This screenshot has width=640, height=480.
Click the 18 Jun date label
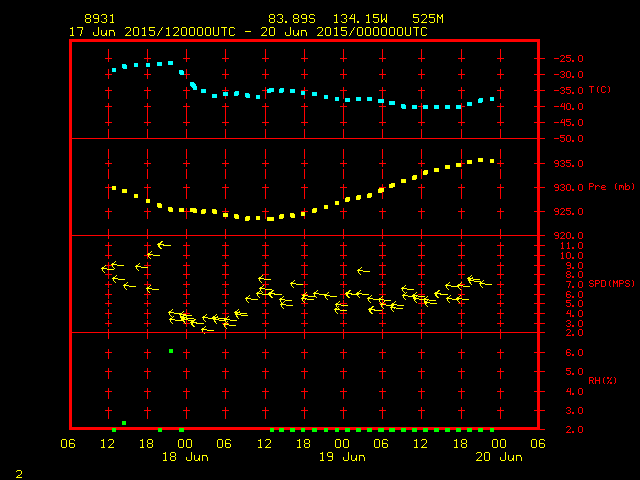tap(181, 456)
